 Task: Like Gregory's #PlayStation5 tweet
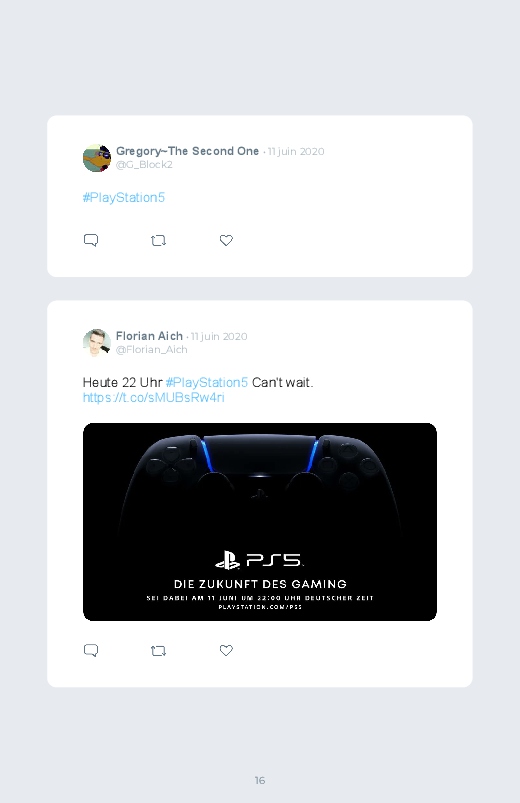click(226, 240)
